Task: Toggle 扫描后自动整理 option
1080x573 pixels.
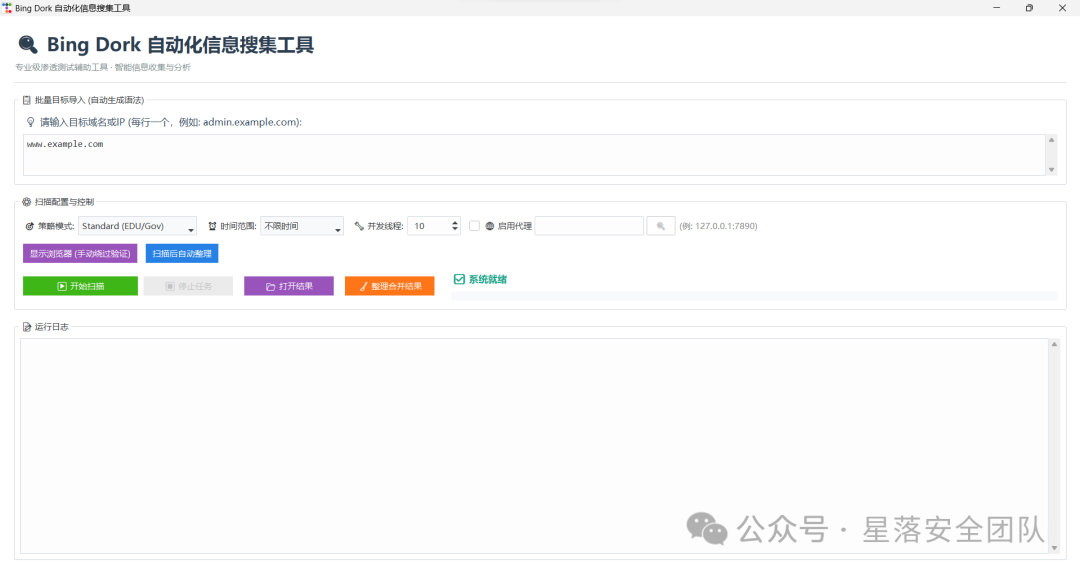Action: 182,253
